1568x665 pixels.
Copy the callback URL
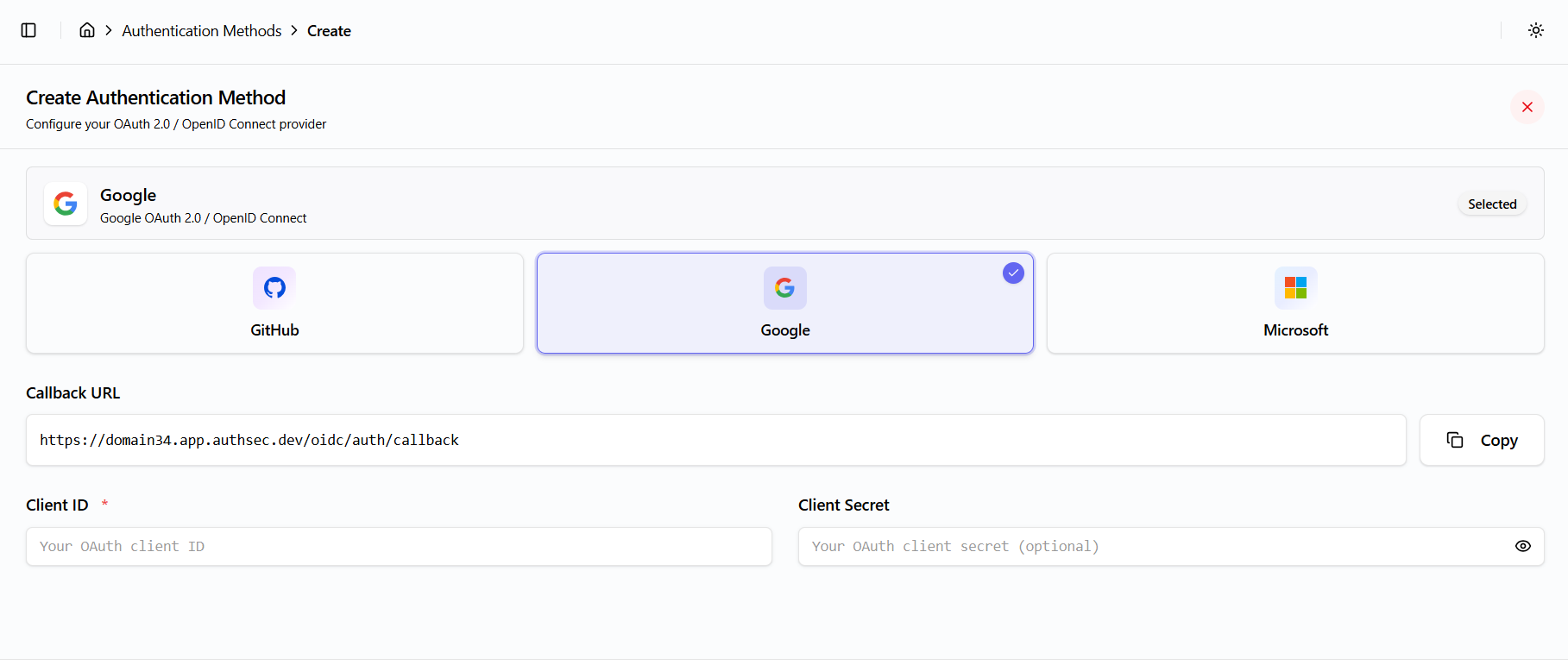1482,440
